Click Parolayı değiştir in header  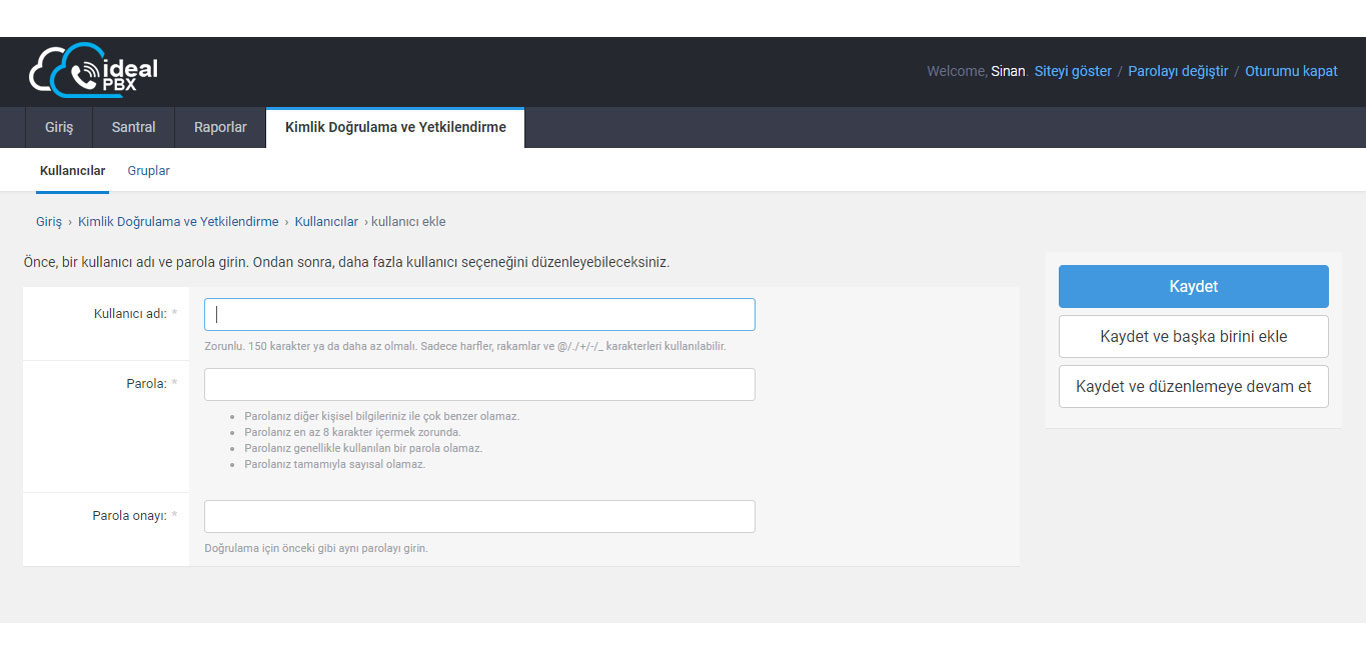pos(1177,71)
